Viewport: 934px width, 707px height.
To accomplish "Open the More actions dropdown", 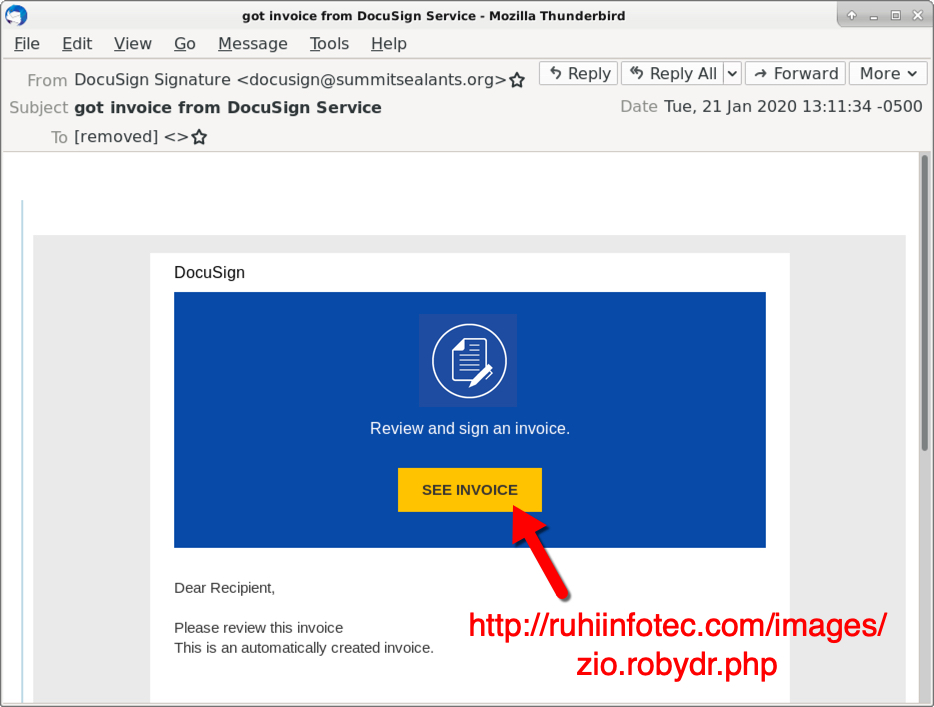I will click(888, 73).
